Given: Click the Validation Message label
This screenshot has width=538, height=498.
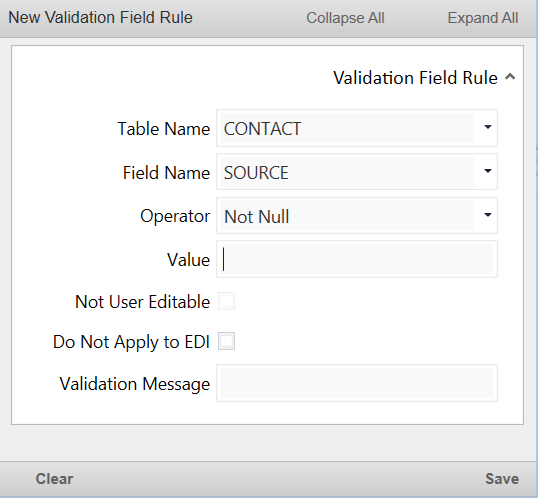Looking at the screenshot, I should click(135, 384).
